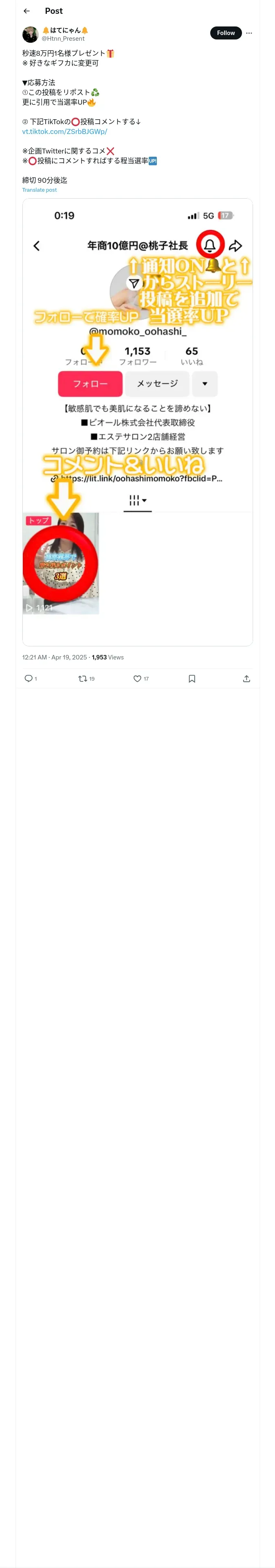Image resolution: width=275 pixels, height=1568 pixels.
Task: Click Translate post
Action: point(40,190)
